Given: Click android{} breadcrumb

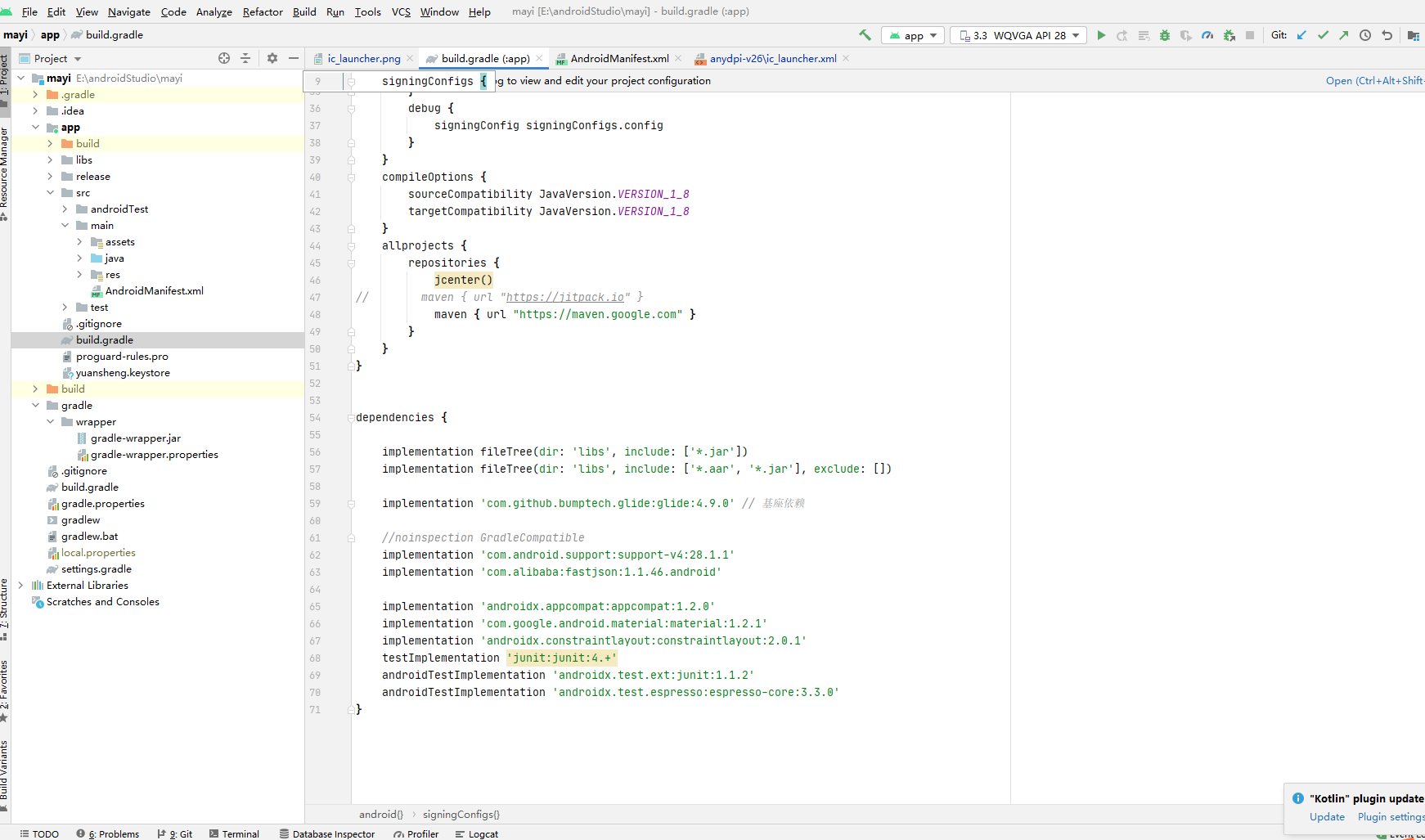Looking at the screenshot, I should [380, 814].
